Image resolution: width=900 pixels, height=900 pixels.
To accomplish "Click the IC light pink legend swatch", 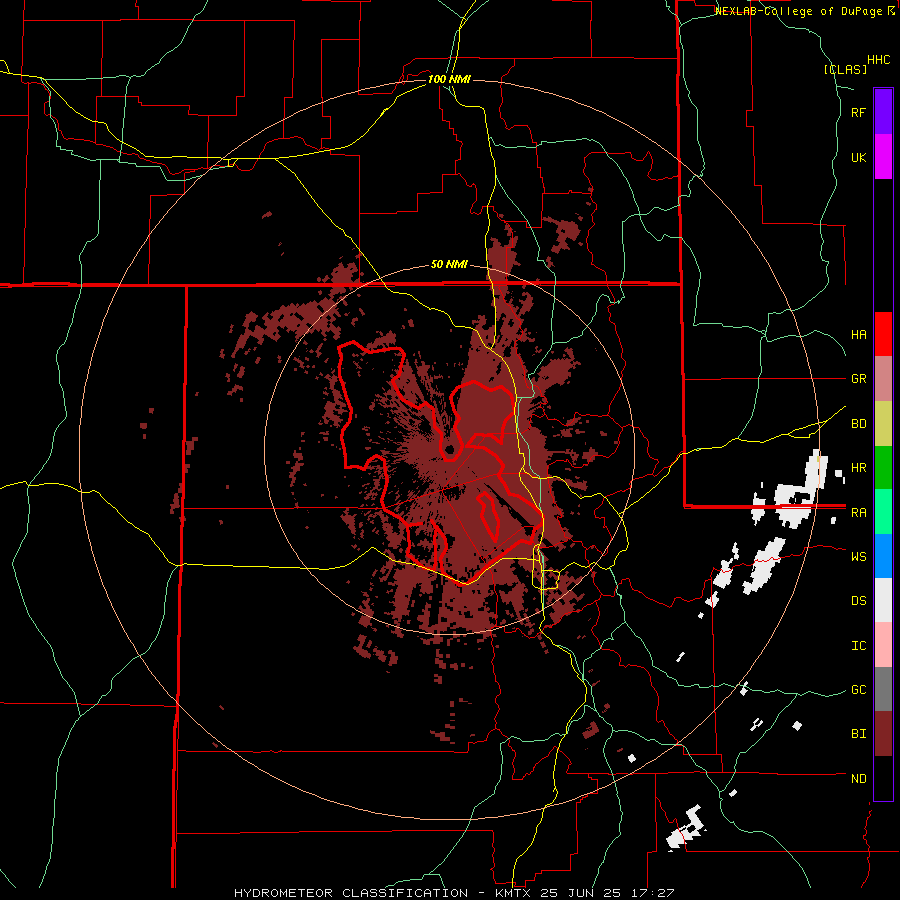I will 883,645.
